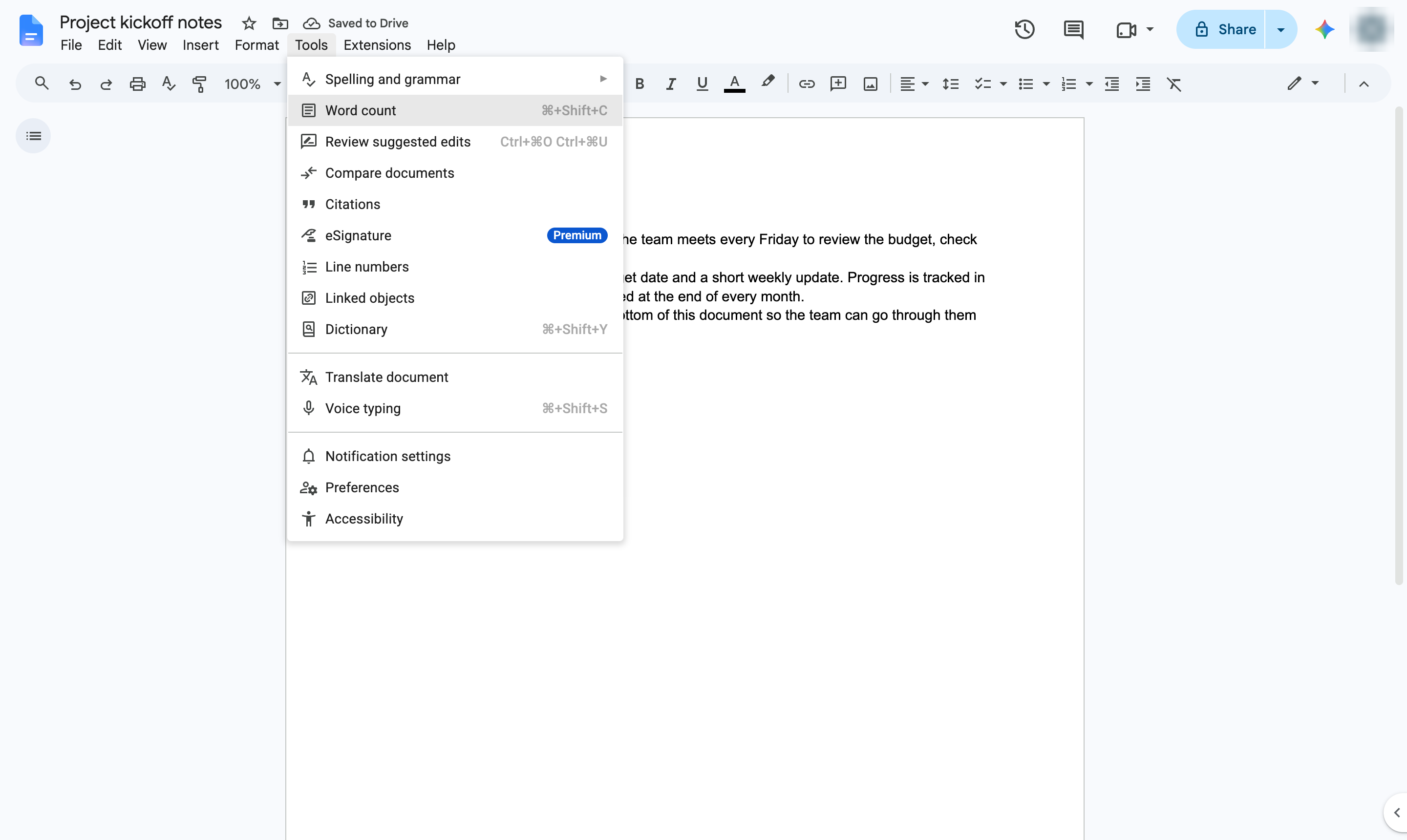Clear formatting in toolbar

click(x=1174, y=84)
